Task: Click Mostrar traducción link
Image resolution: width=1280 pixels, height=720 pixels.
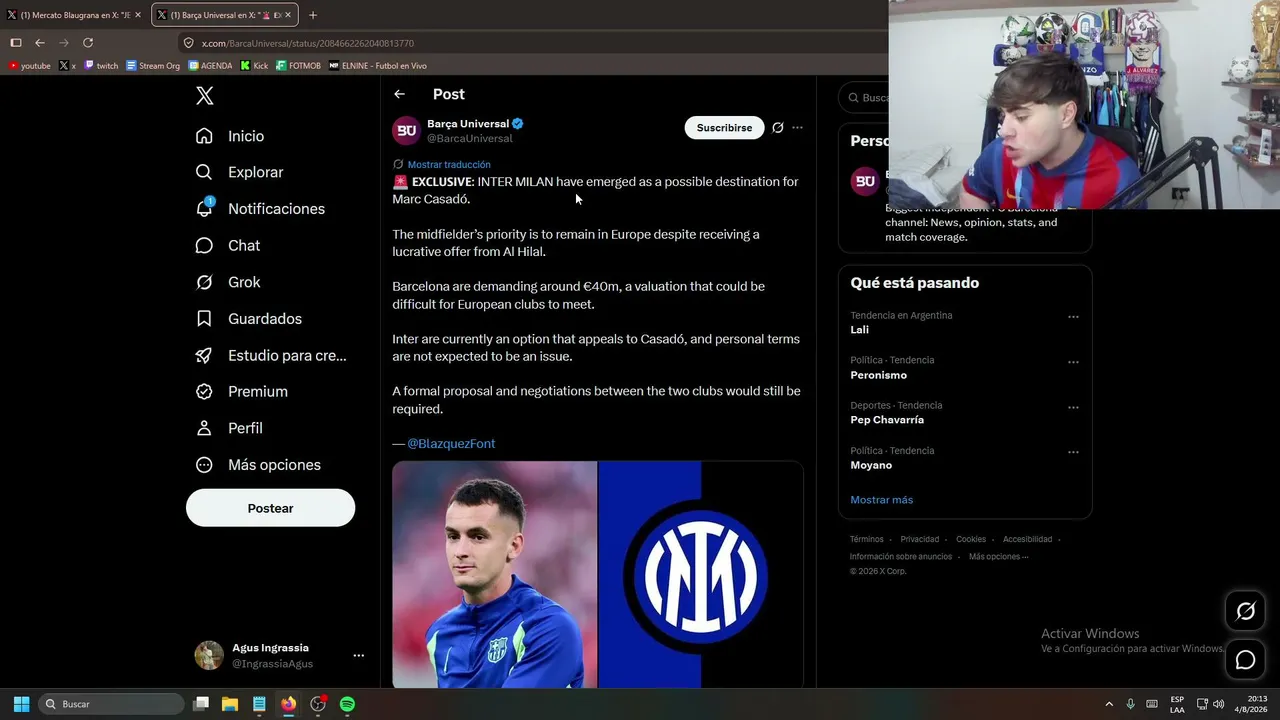Action: pos(449,164)
